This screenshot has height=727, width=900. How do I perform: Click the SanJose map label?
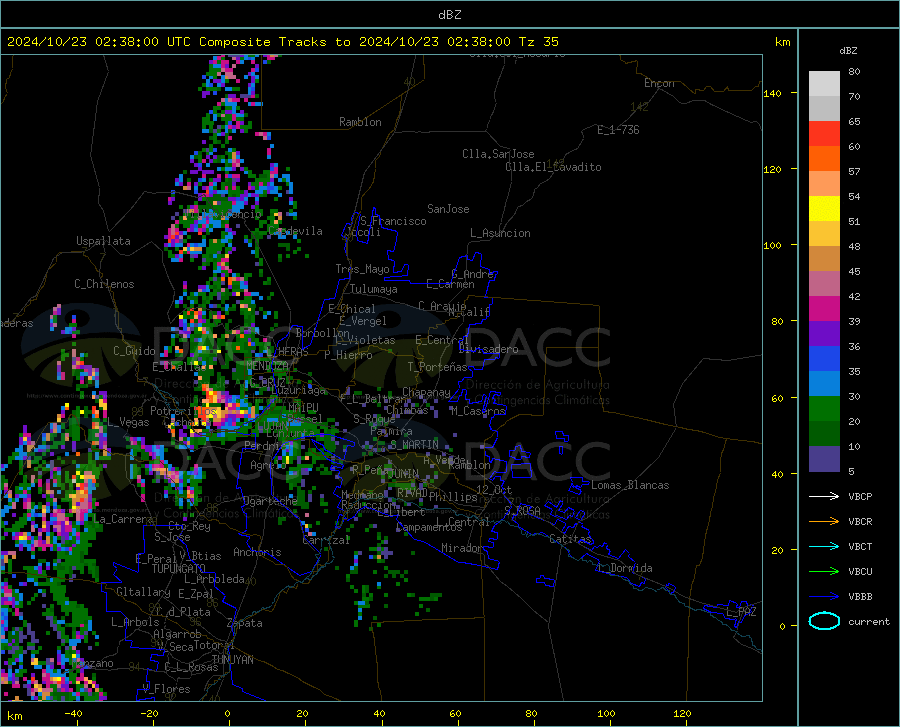[448, 209]
